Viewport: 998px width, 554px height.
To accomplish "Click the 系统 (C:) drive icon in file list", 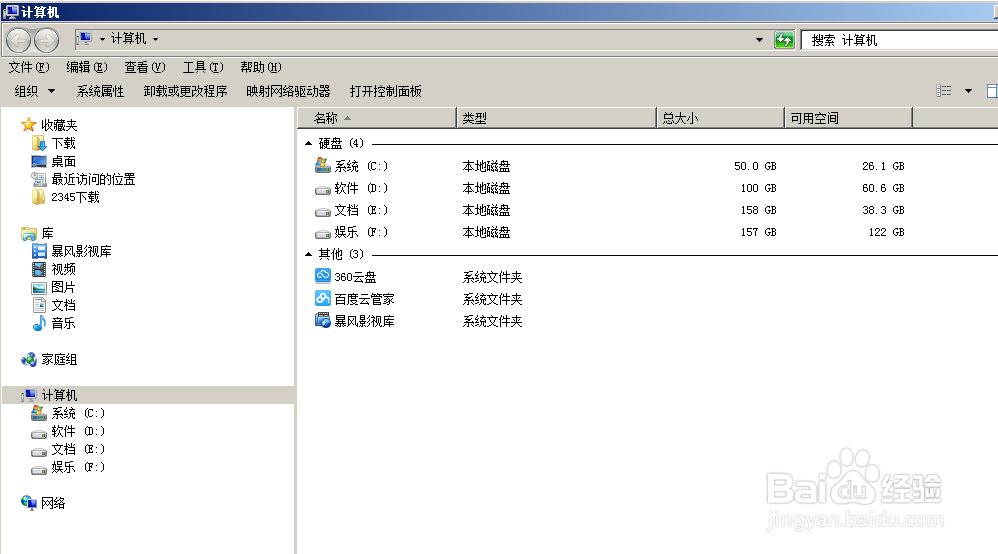I will click(x=323, y=166).
